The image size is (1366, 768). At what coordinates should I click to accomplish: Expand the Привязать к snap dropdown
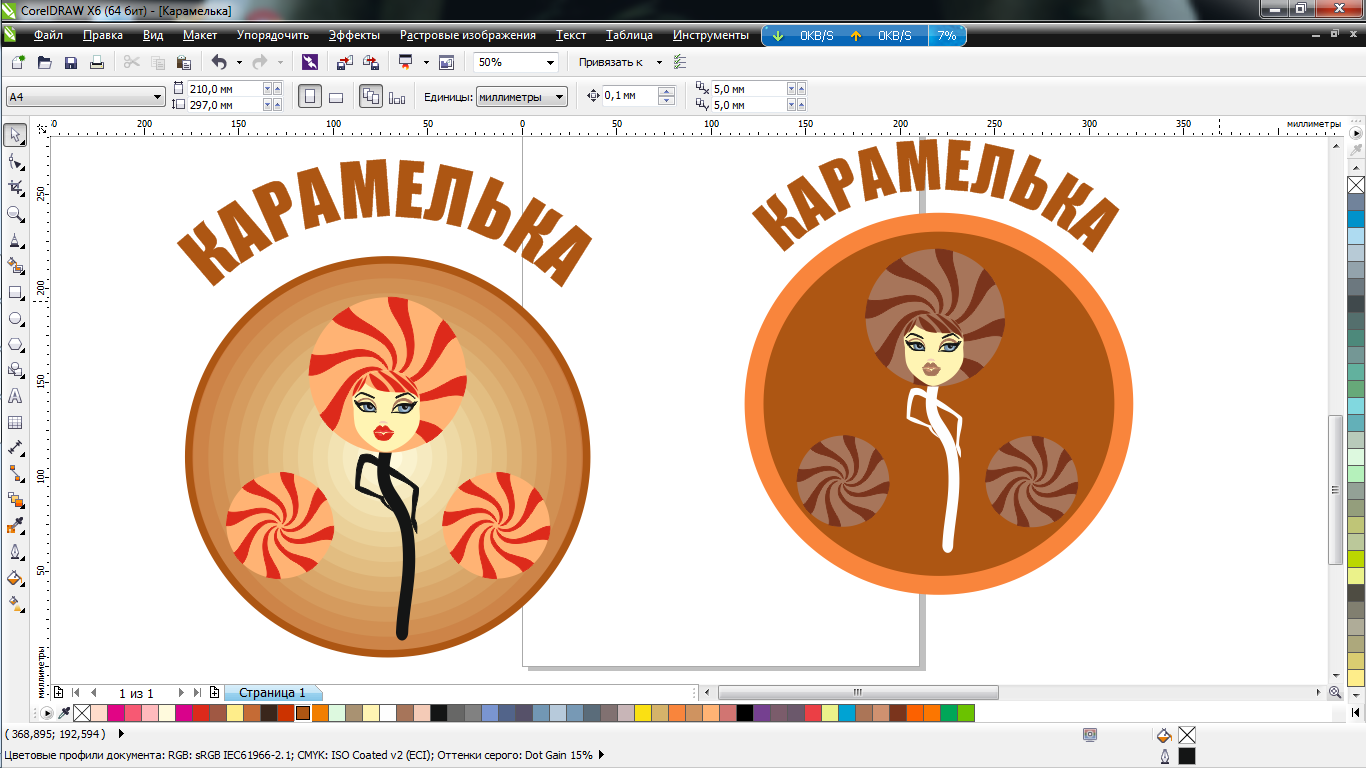point(659,62)
